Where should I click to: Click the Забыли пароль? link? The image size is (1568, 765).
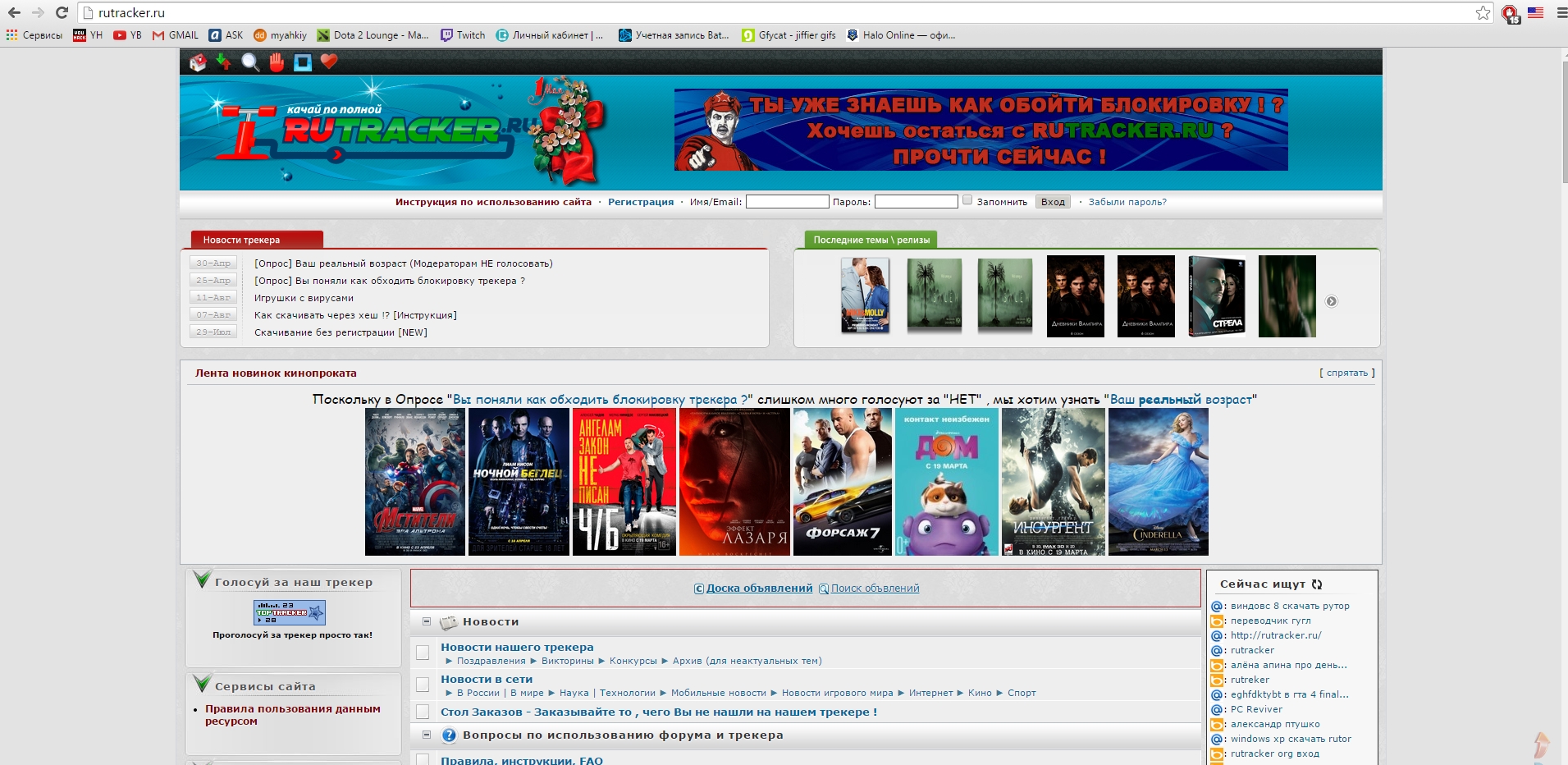(1127, 202)
